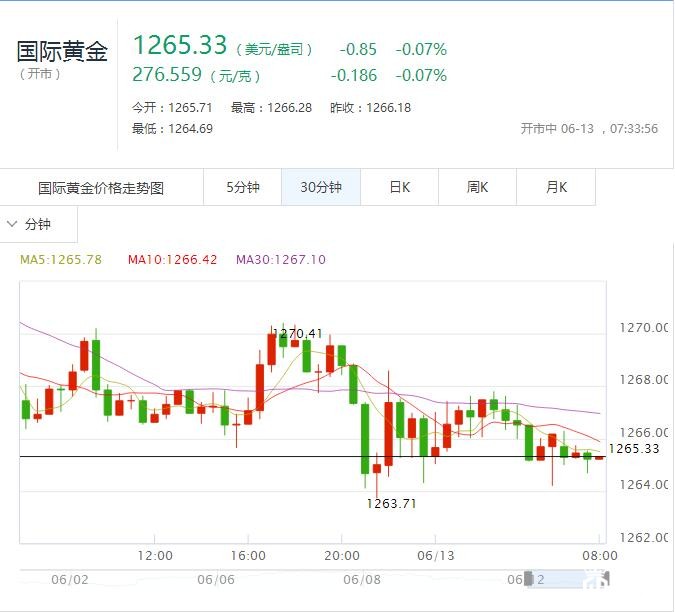The width and height of the screenshot is (675, 612).
Task: Click the 1270.41 high marker label
Action: [297, 334]
